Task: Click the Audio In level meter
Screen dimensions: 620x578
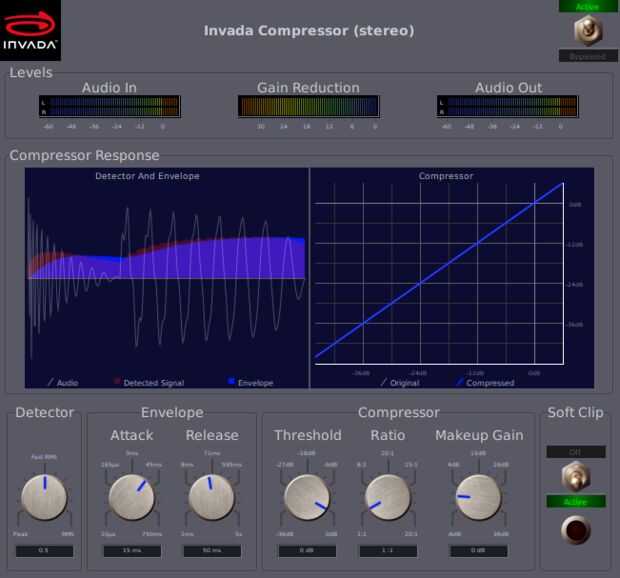Action: 110,106
